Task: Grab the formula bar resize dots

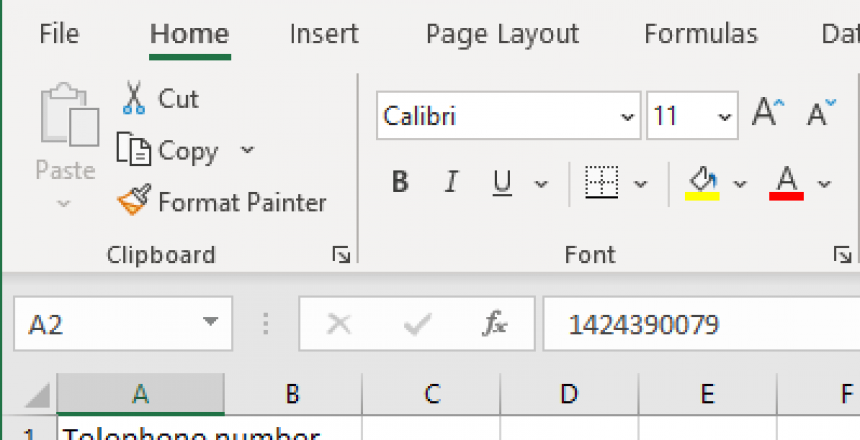Action: [265, 324]
